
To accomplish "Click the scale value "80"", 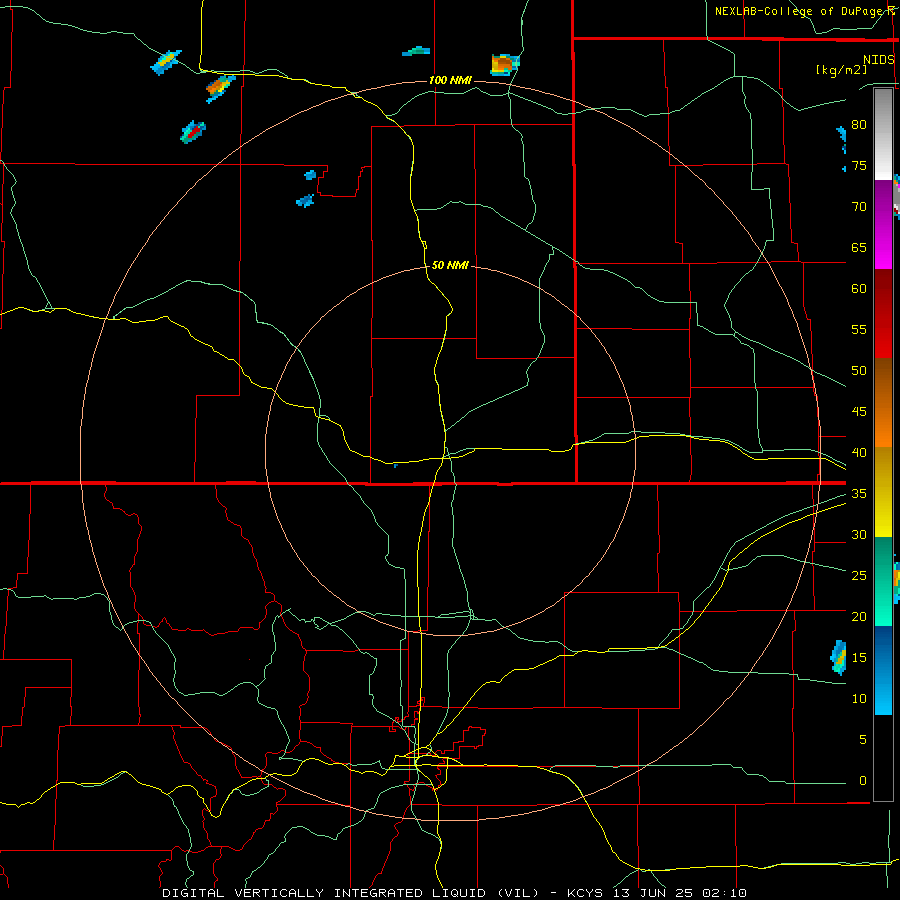I will (859, 125).
